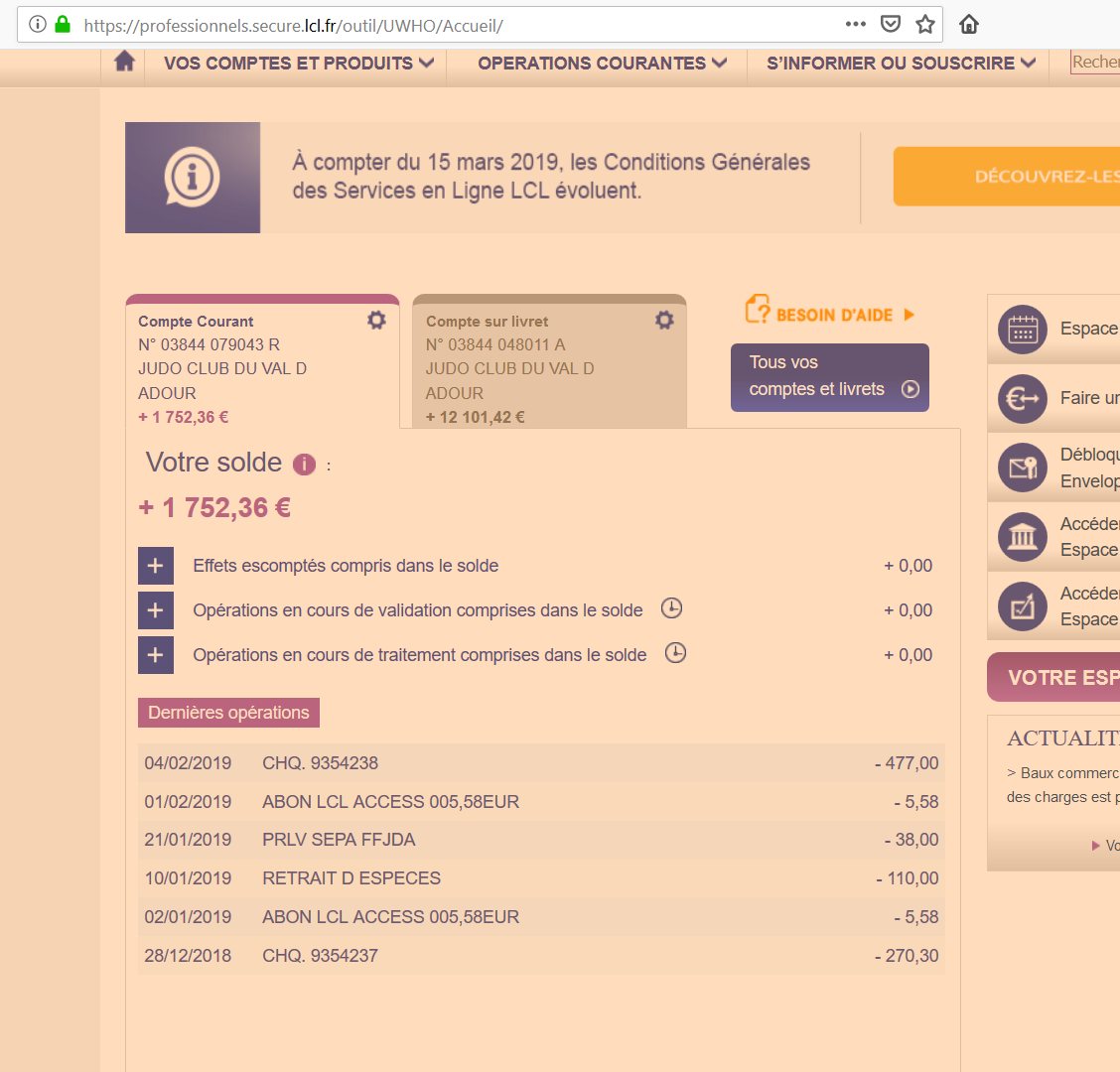The image size is (1120, 1072).
Task: Open Operations Courantes dropdown menu
Action: click(x=602, y=63)
